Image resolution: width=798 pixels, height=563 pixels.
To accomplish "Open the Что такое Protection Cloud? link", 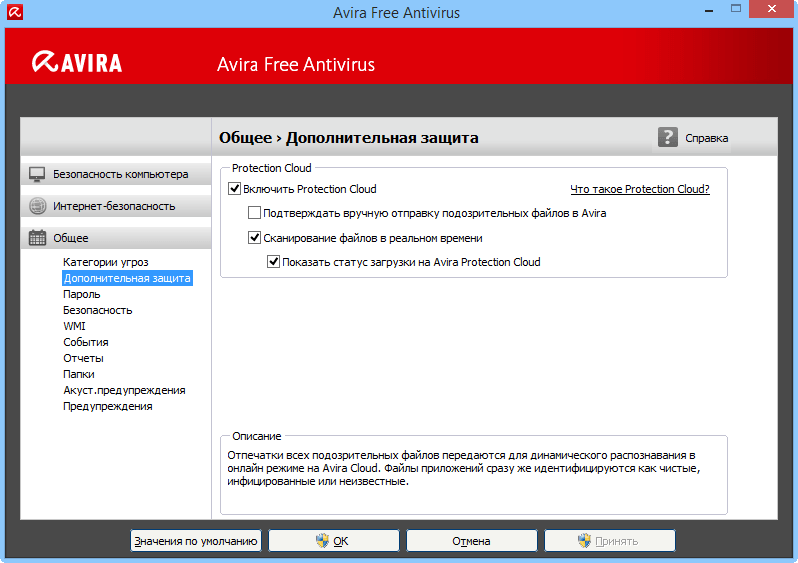I will click(x=640, y=189).
